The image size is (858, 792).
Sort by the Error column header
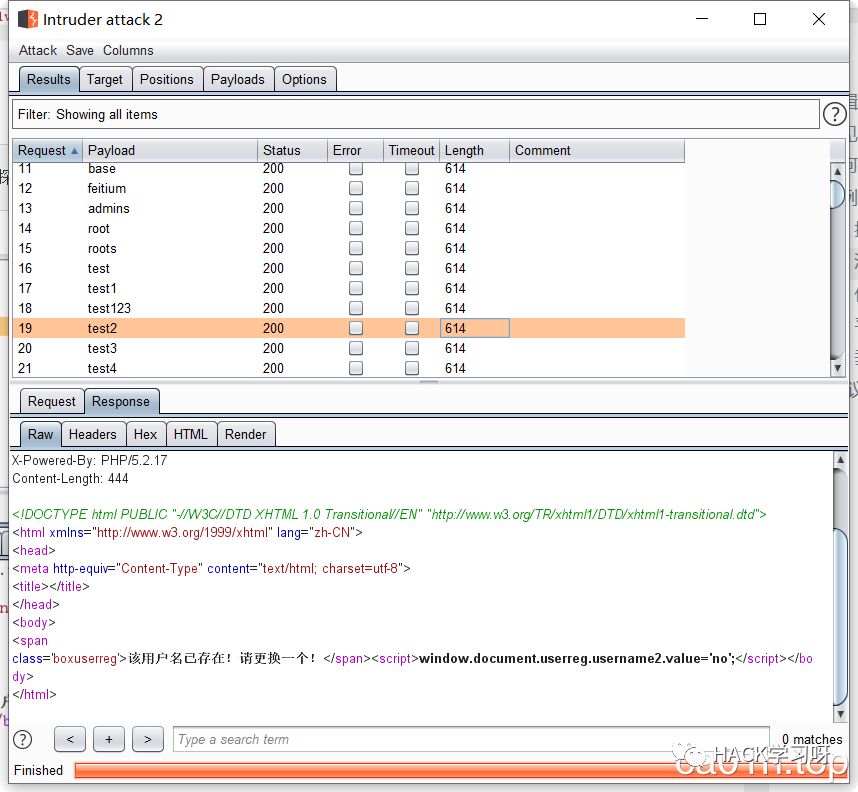(x=355, y=151)
